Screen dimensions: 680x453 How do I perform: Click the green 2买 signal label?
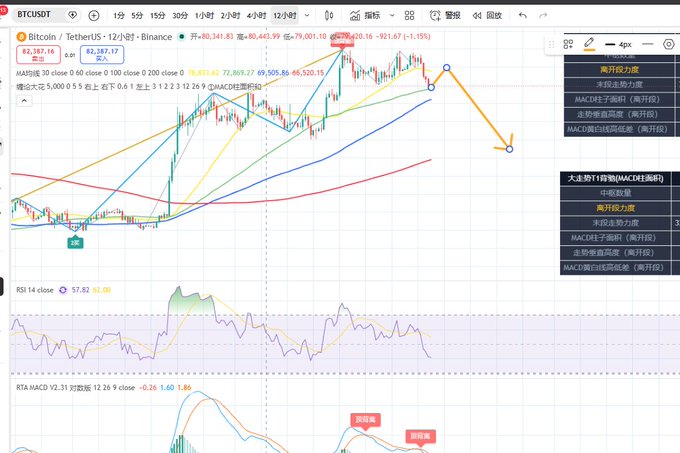(75, 243)
